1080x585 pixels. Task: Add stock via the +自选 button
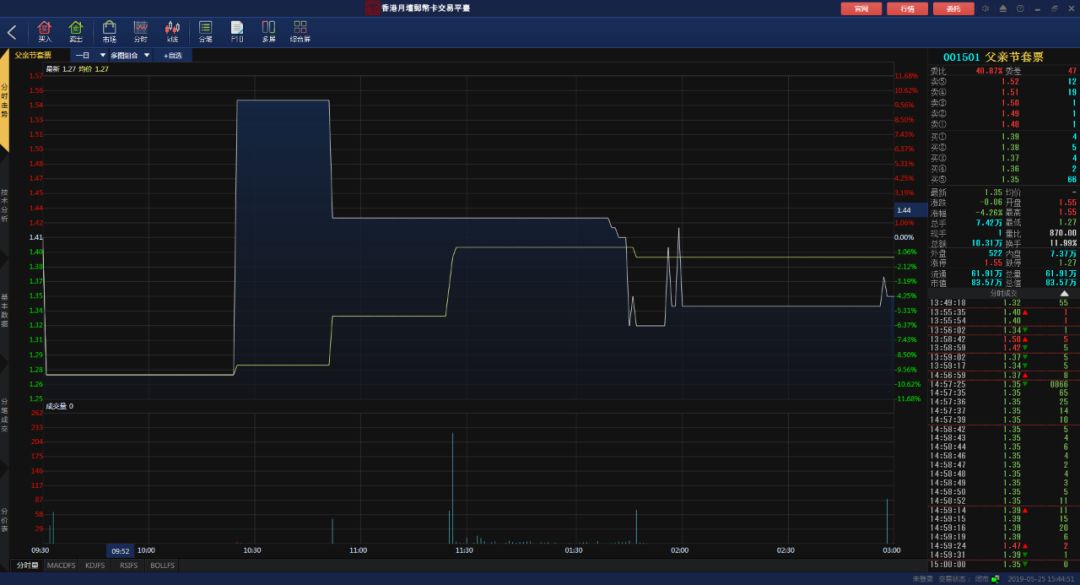173,55
